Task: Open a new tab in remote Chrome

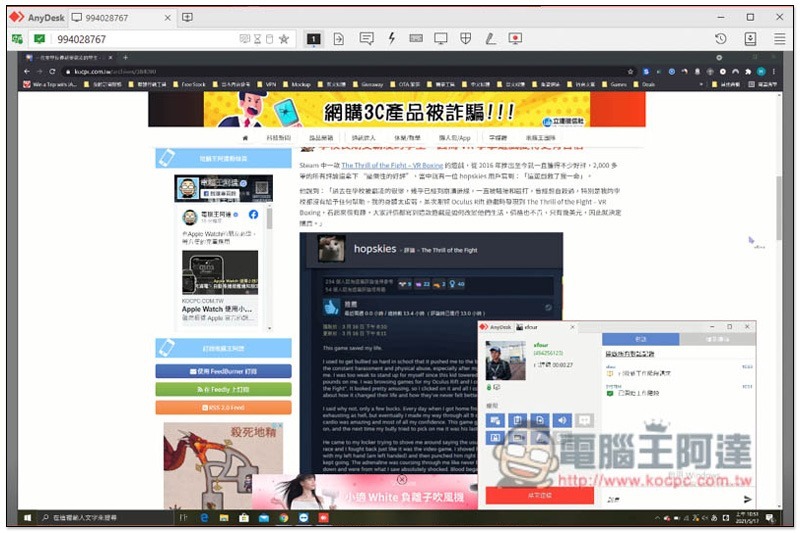Action: pyautogui.click(x=126, y=58)
